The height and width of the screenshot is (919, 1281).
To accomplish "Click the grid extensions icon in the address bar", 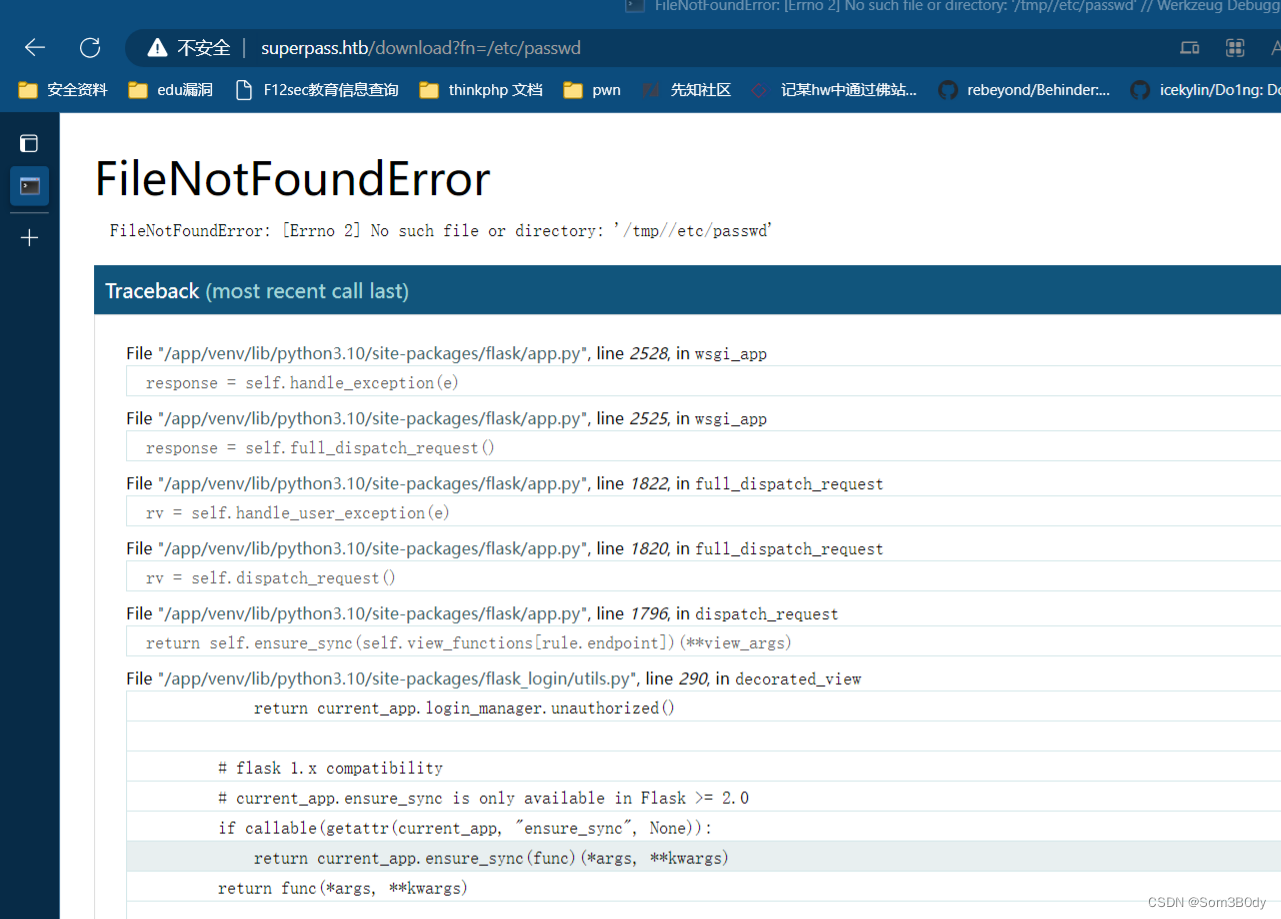I will (1235, 48).
